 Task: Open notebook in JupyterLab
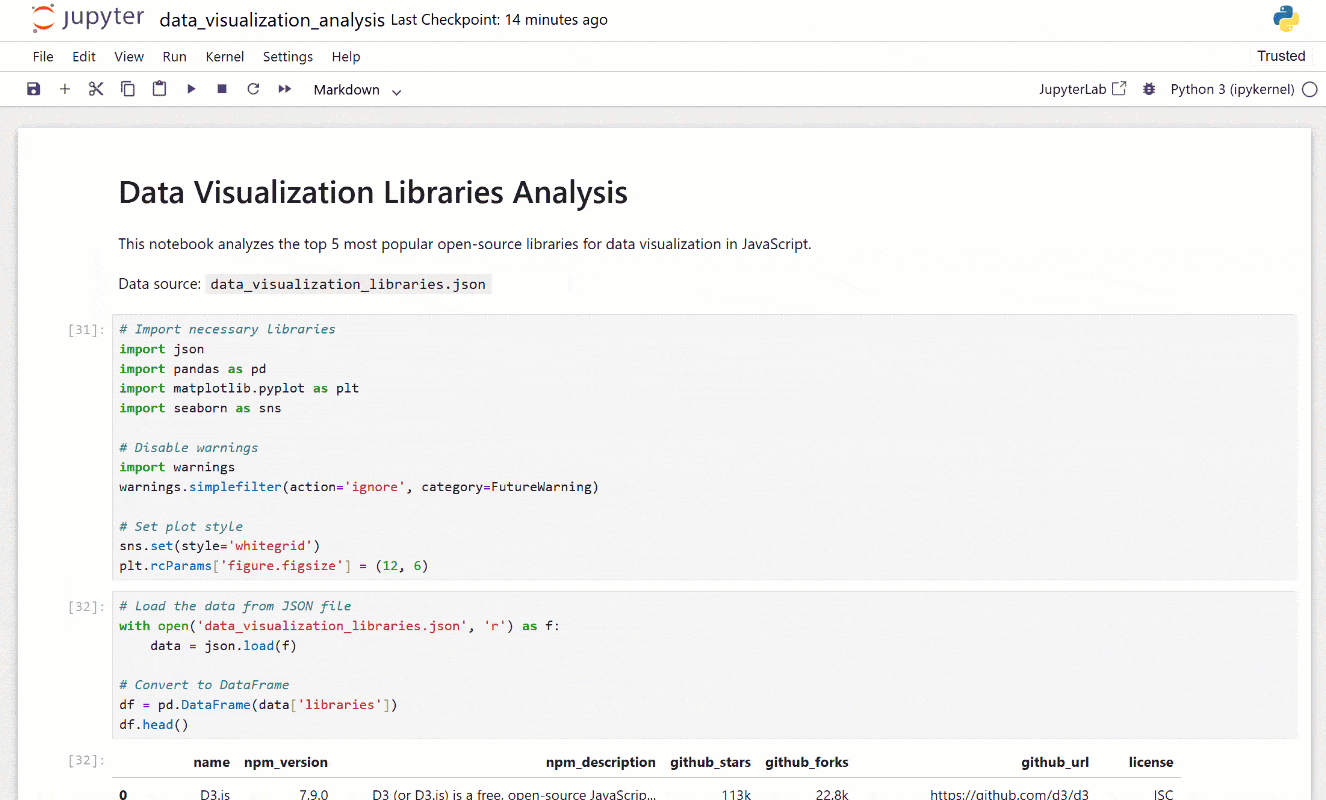[x=1083, y=89]
